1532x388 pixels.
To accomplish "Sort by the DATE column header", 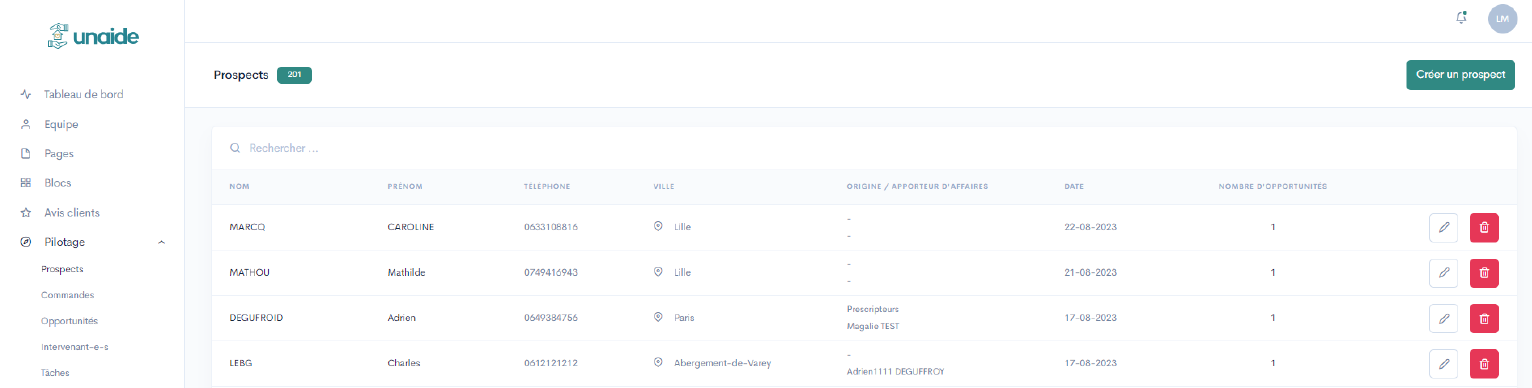I will 1074,187.
